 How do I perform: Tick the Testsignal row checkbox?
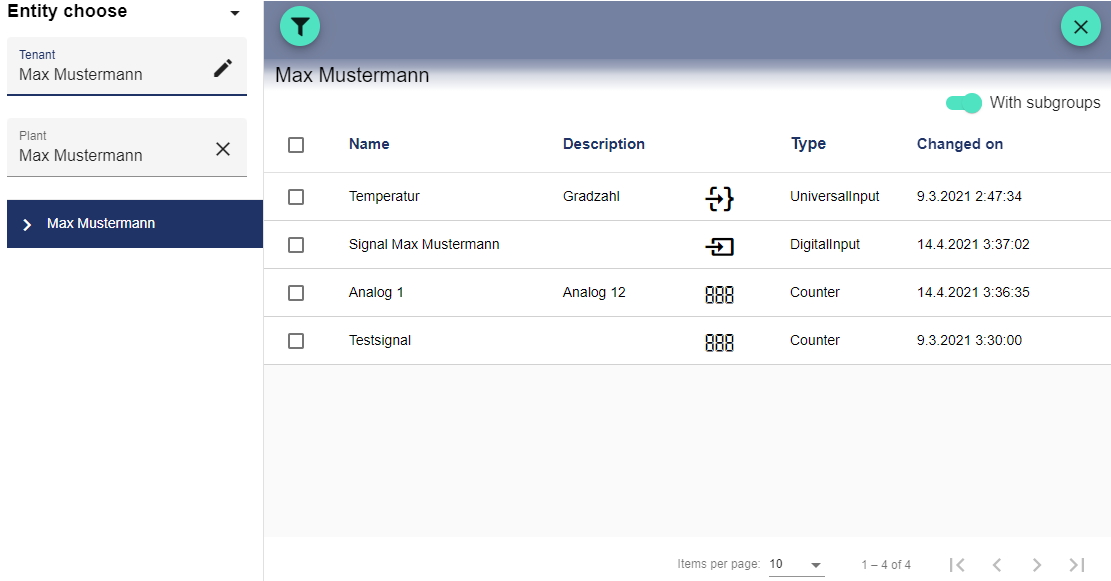pyautogui.click(x=296, y=341)
